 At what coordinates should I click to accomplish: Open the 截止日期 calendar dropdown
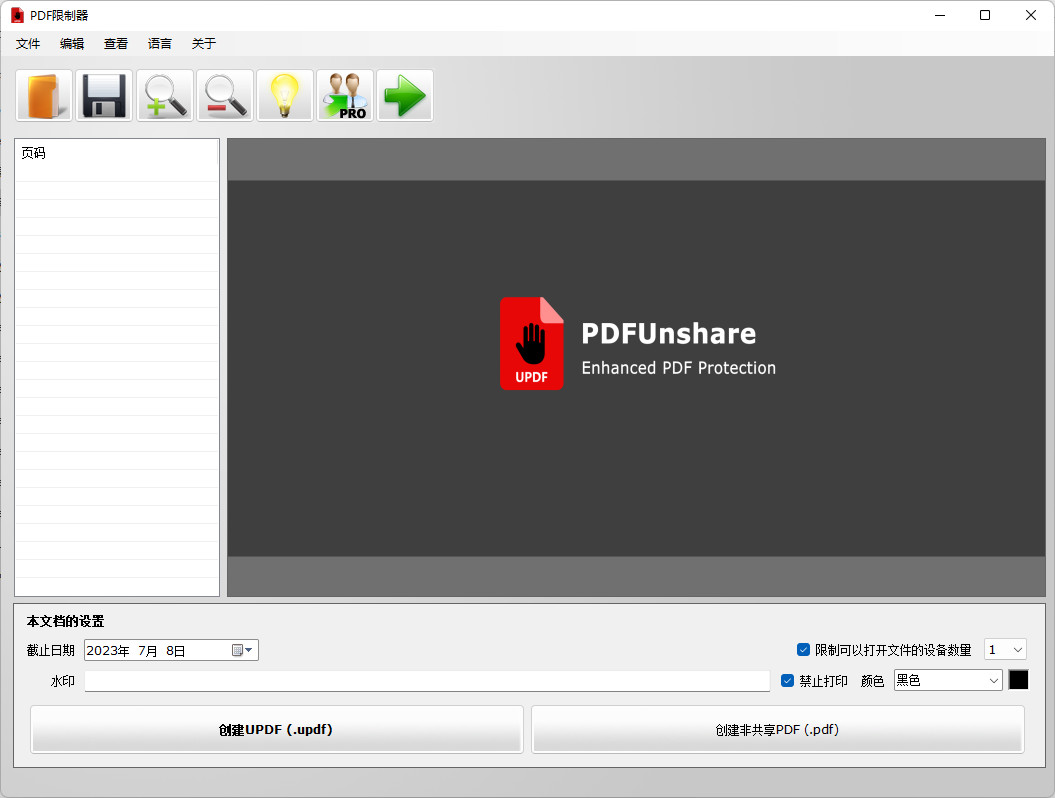point(242,650)
